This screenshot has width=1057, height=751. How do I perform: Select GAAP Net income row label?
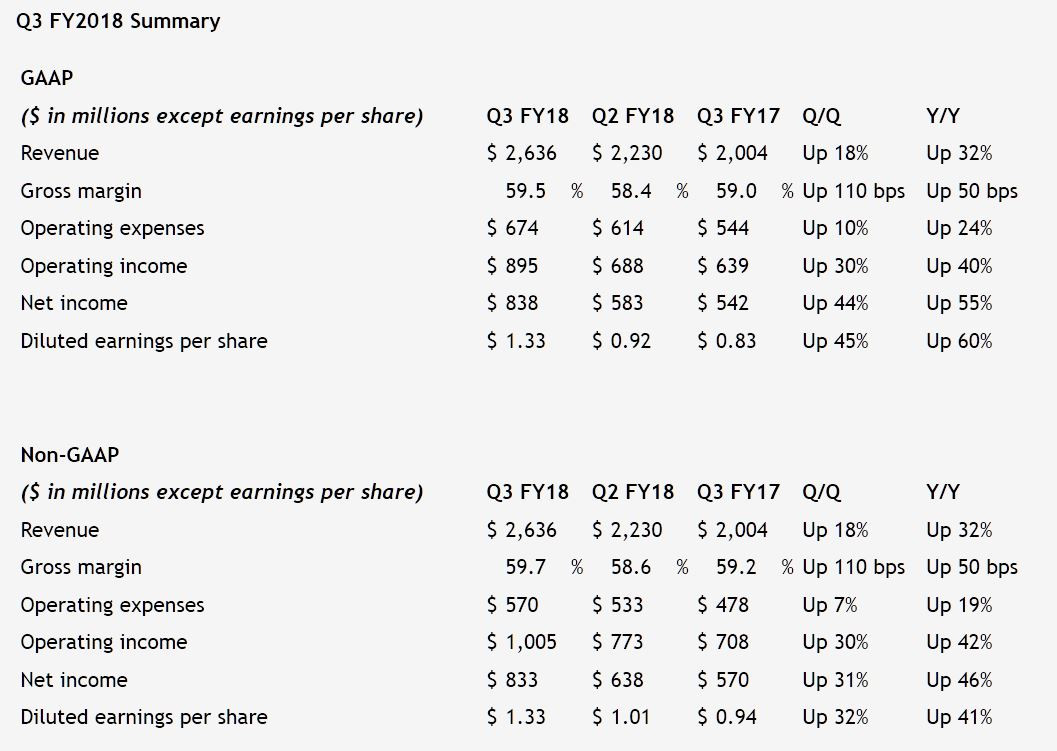[x=74, y=303]
